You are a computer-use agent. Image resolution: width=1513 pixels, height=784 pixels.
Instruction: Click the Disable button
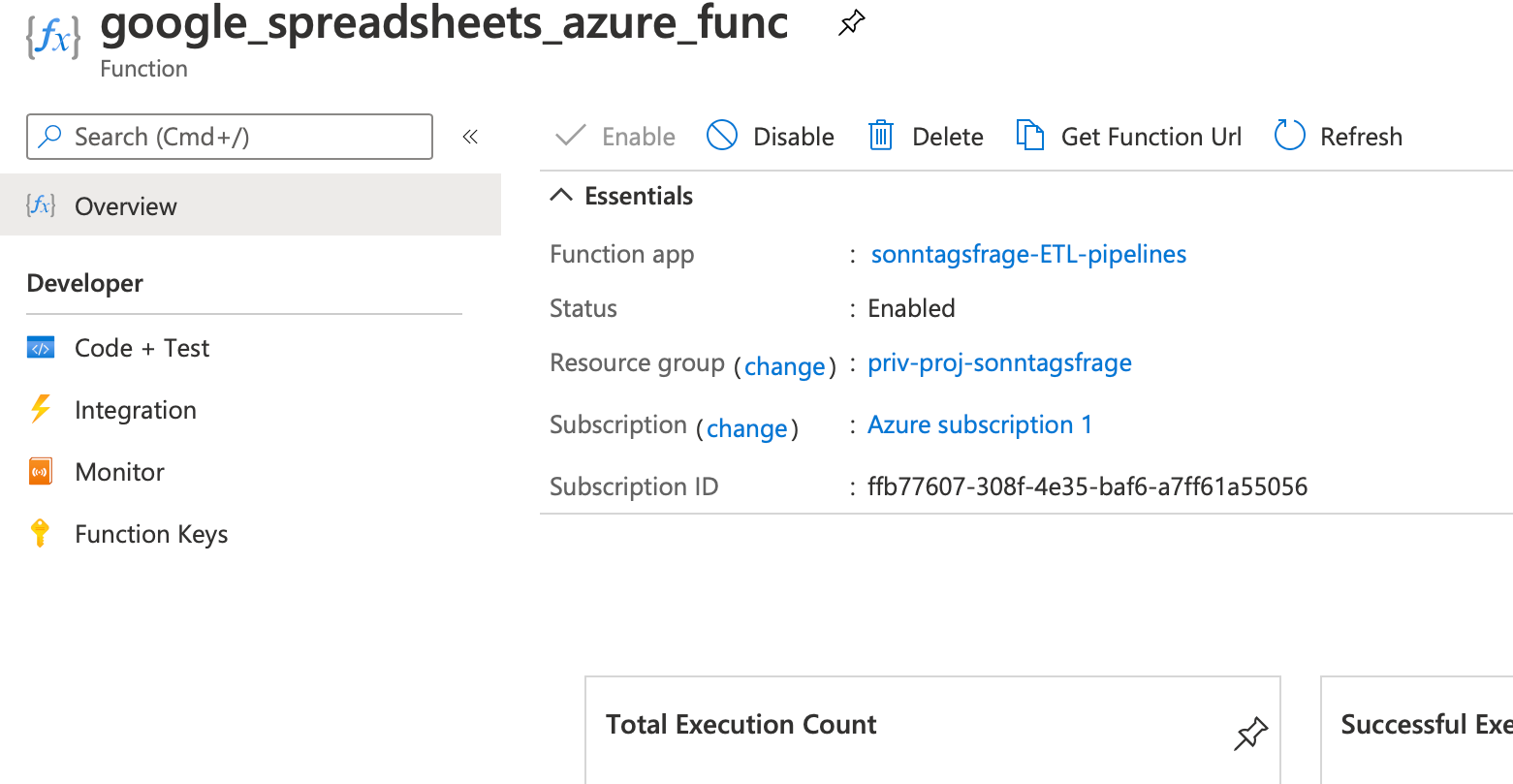point(771,137)
